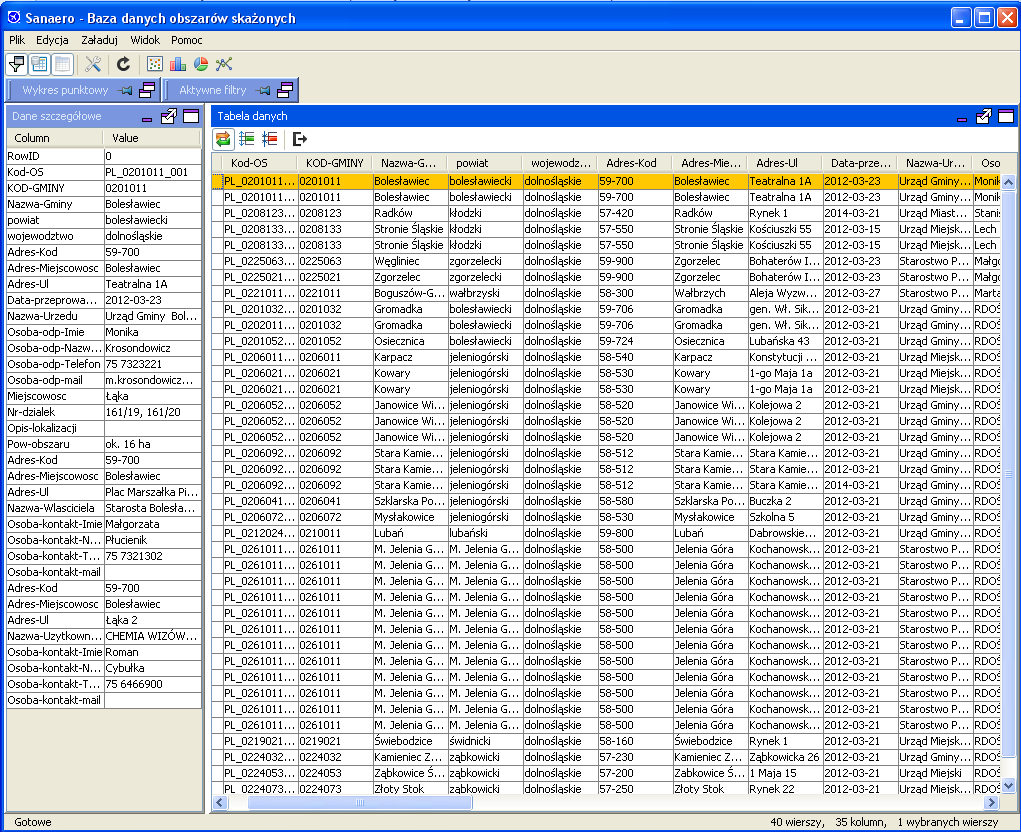
Task: Click the Karpacz cell in Nazwa-Gminy column
Action: [410, 357]
